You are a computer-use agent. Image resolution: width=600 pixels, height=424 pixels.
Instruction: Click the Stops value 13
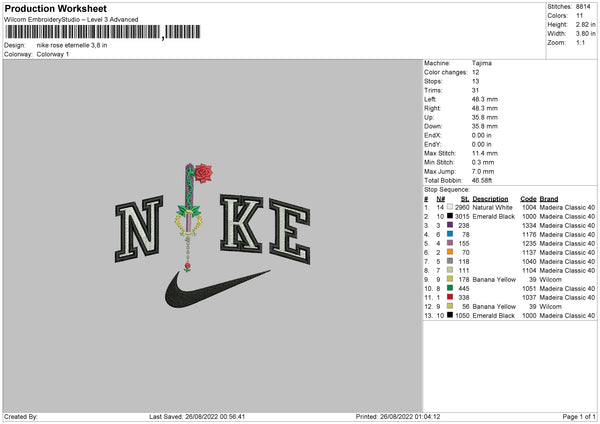[x=476, y=81]
